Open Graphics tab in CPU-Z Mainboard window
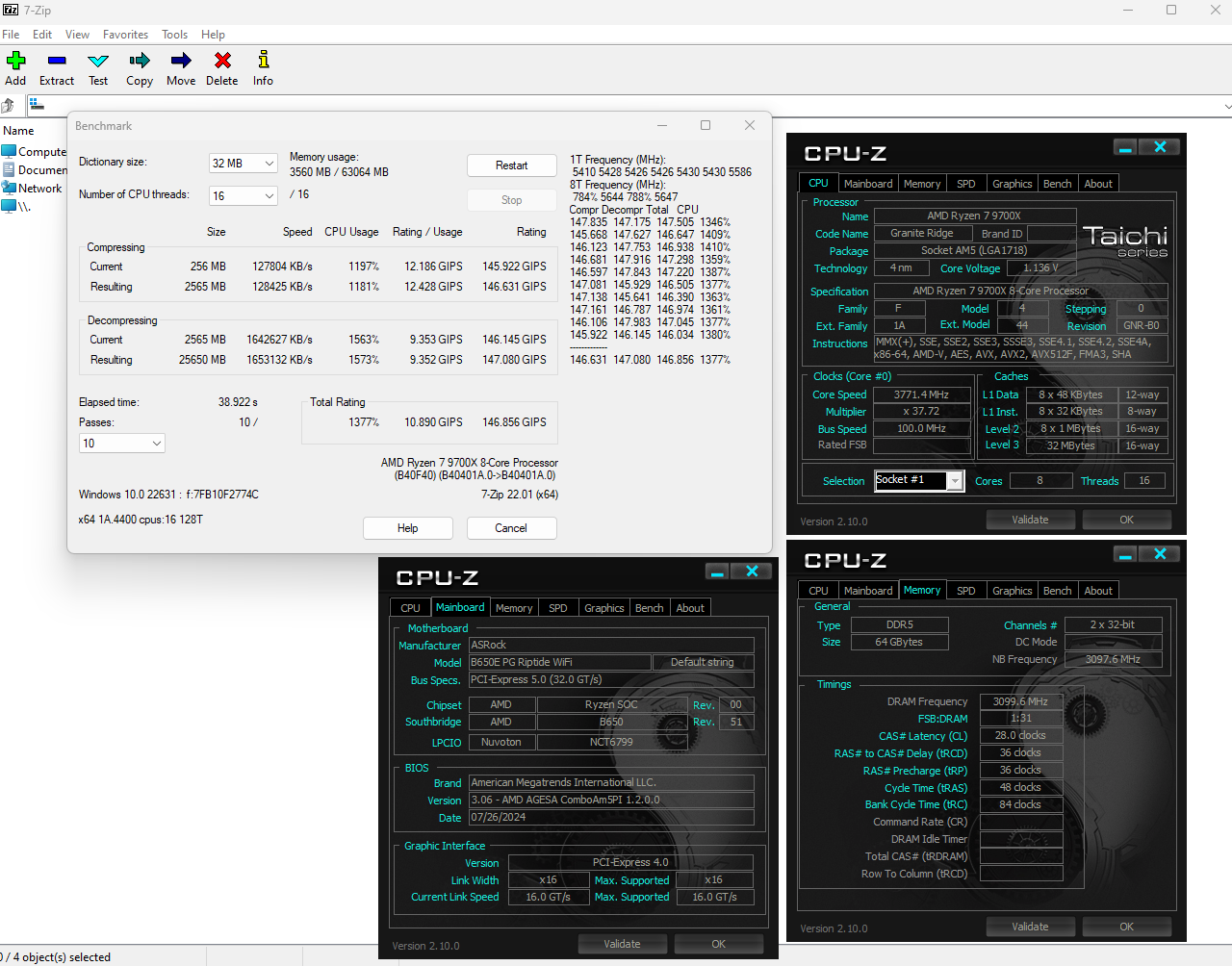Image resolution: width=1232 pixels, height=966 pixels. point(604,608)
